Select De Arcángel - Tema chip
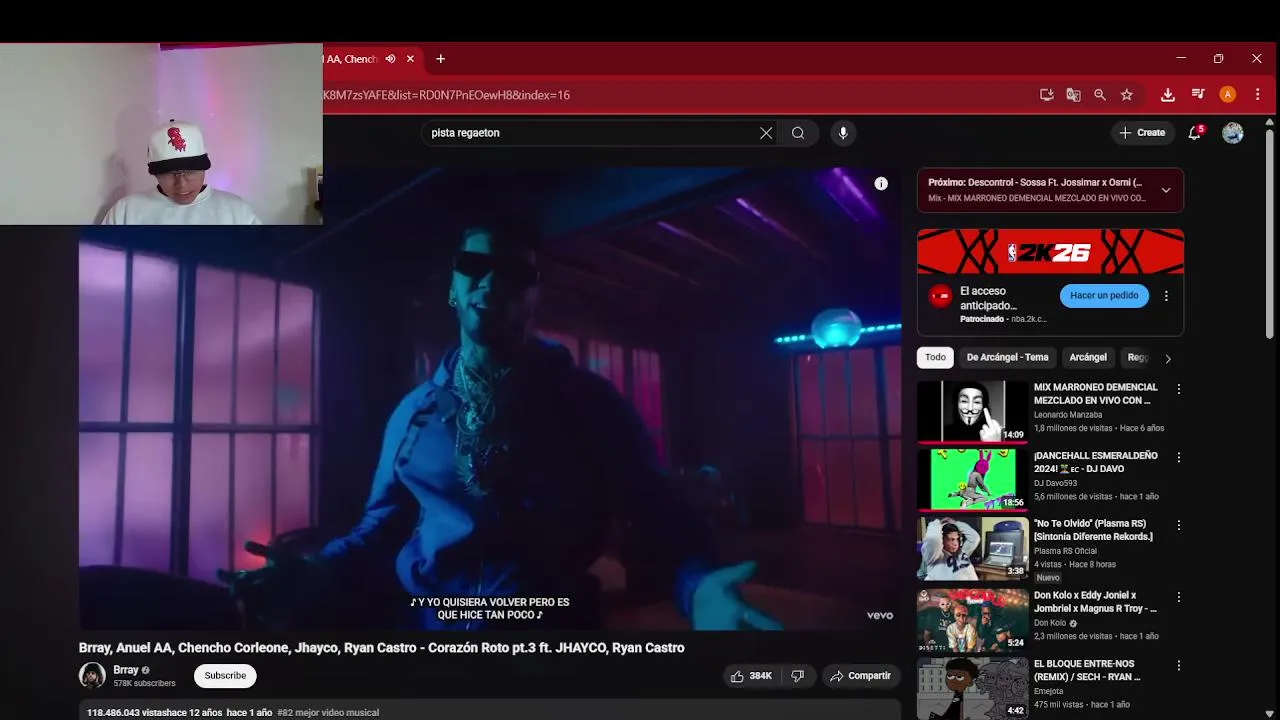 click(x=1007, y=357)
